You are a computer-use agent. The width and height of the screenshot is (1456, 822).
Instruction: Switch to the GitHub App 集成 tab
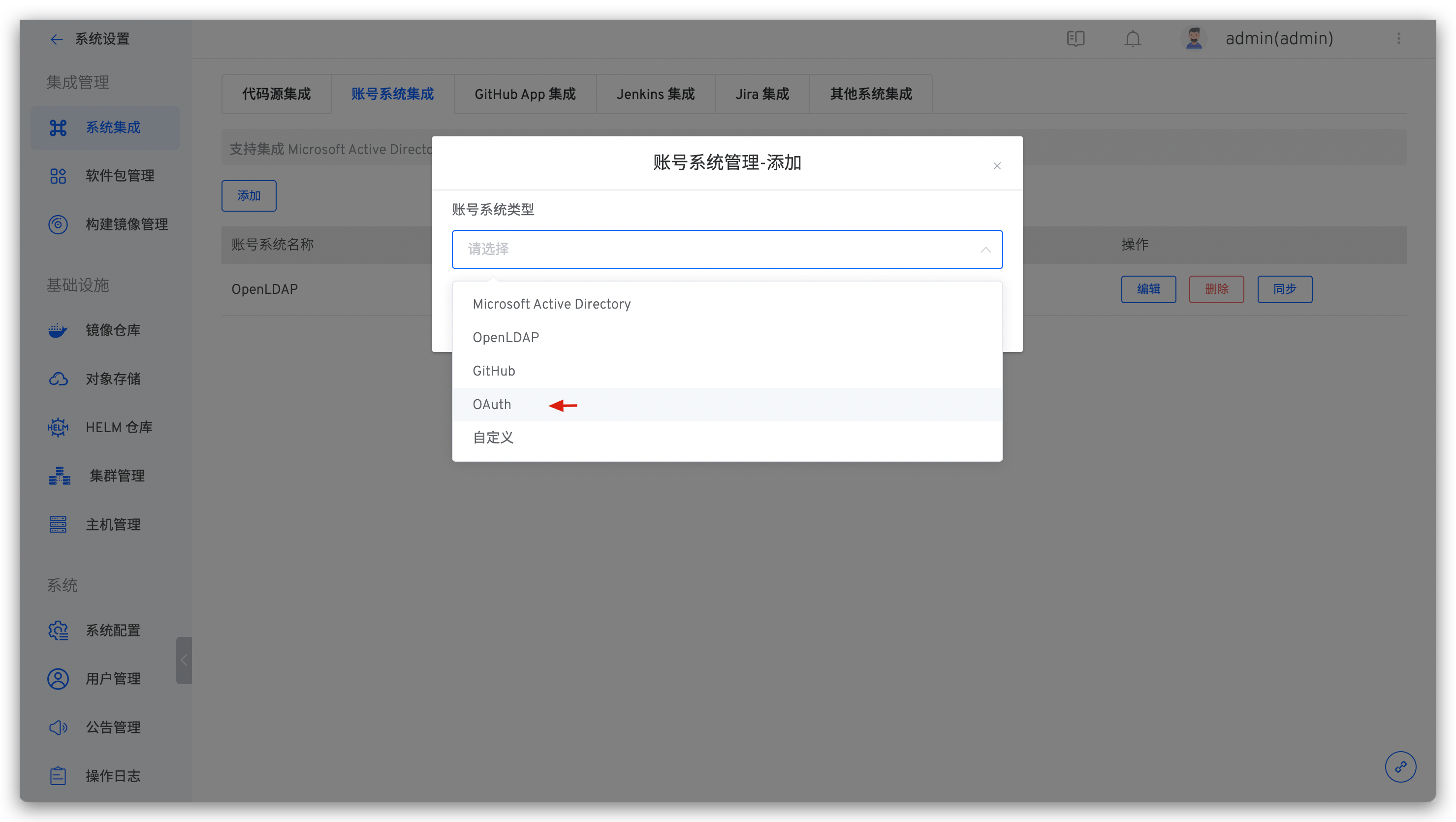(525, 94)
